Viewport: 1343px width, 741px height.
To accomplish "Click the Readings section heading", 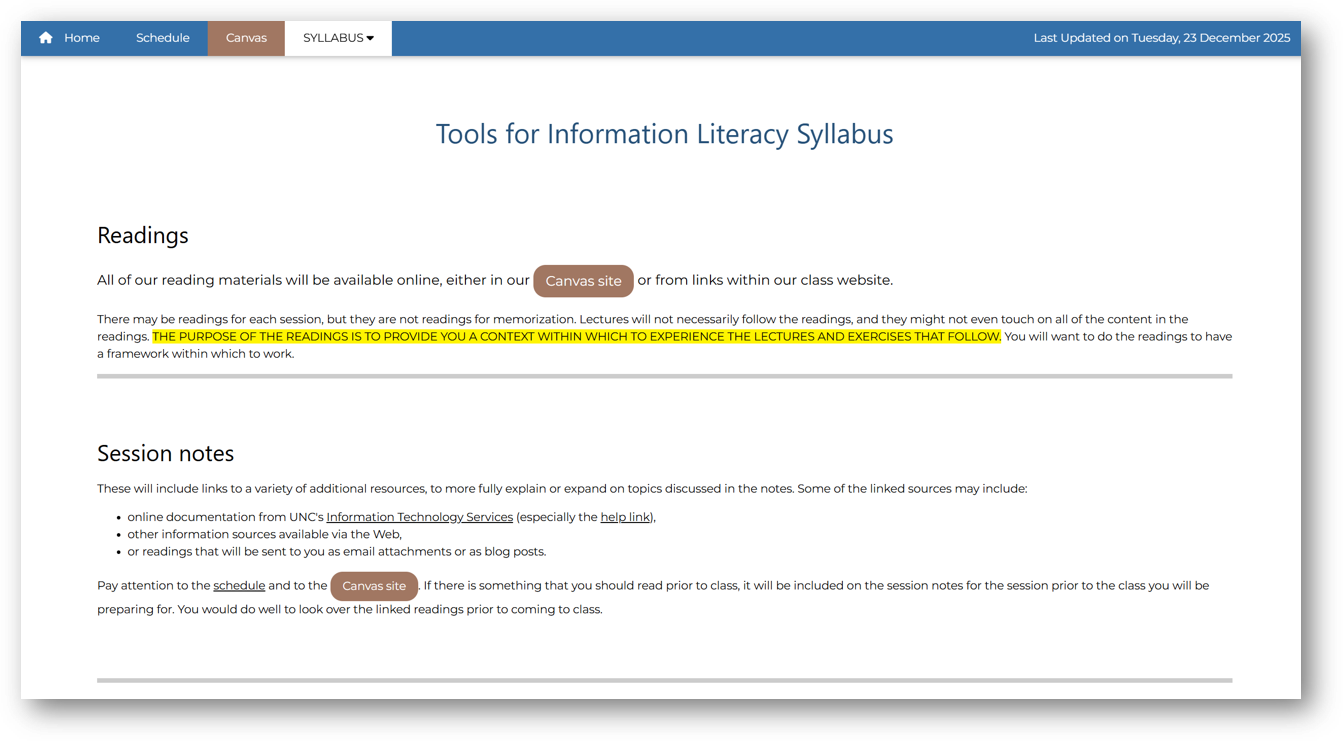I will coord(142,236).
